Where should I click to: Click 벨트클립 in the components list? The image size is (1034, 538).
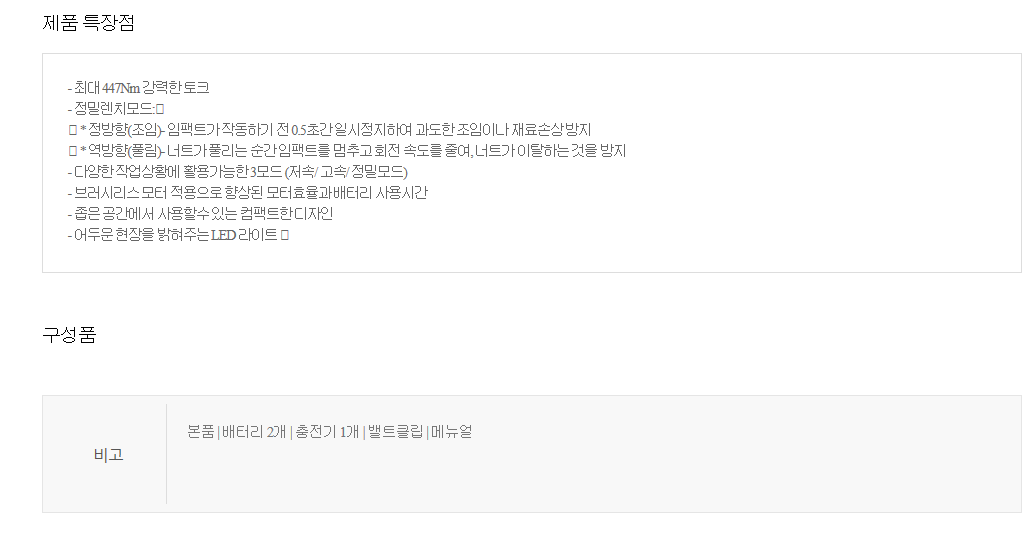[396, 432]
